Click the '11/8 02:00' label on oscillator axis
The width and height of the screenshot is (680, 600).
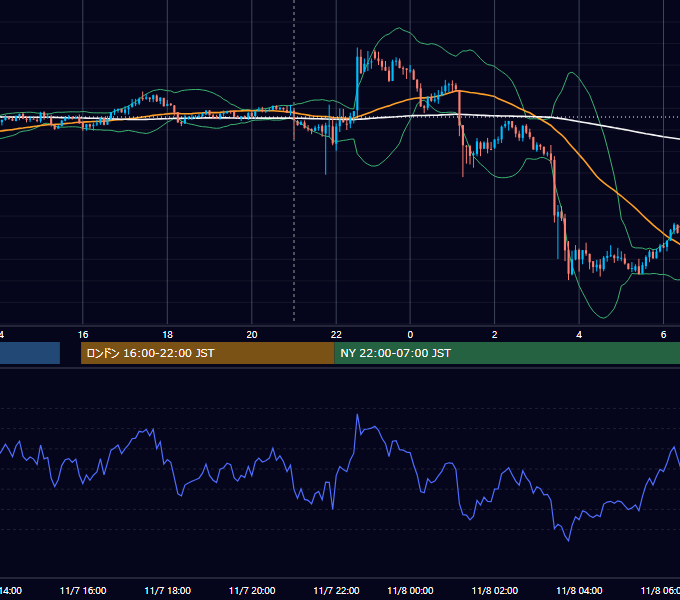coord(494,590)
